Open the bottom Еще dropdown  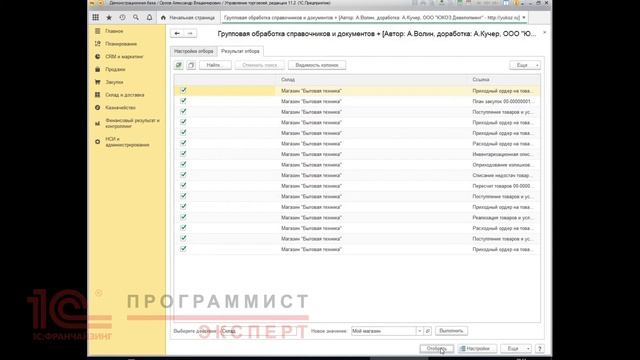[516, 349]
